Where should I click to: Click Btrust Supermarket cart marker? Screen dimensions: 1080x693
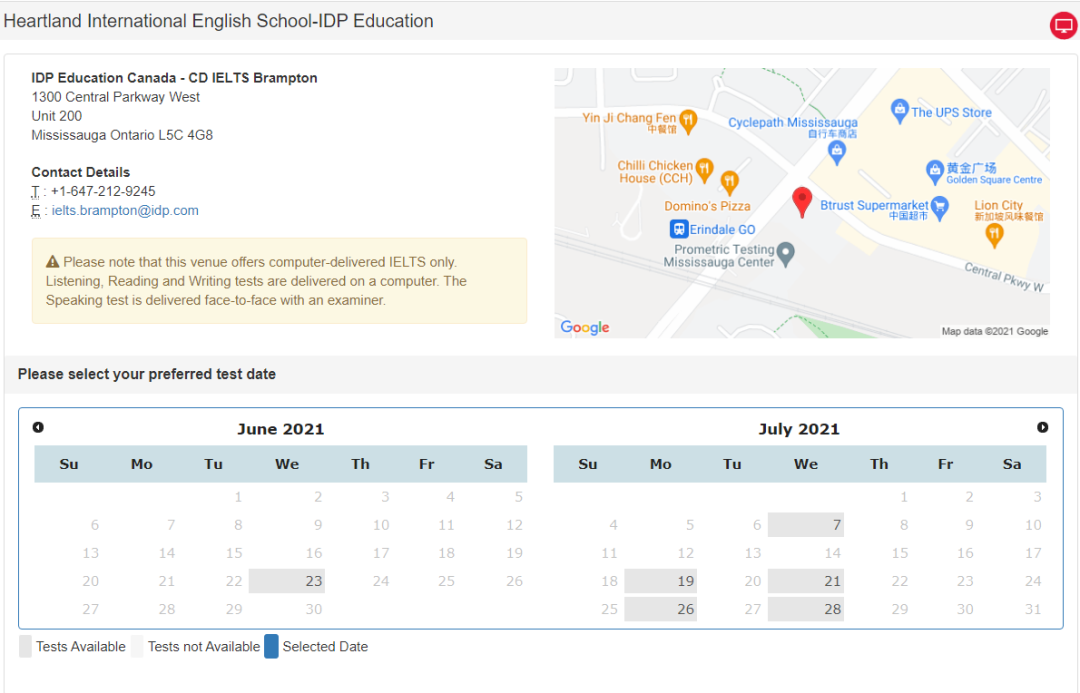tap(940, 207)
